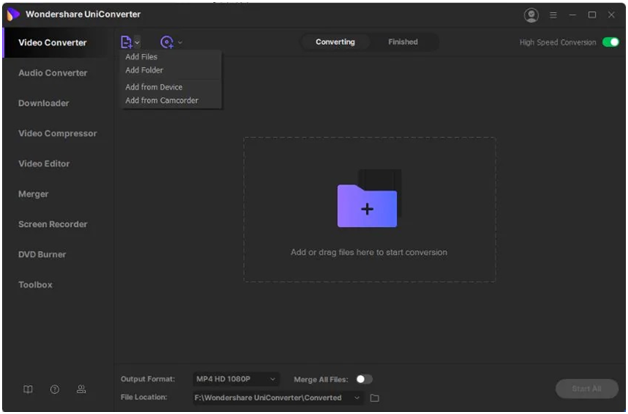The image size is (628, 414).
Task: Expand the Add Files dropdown arrow
Action: [137, 42]
